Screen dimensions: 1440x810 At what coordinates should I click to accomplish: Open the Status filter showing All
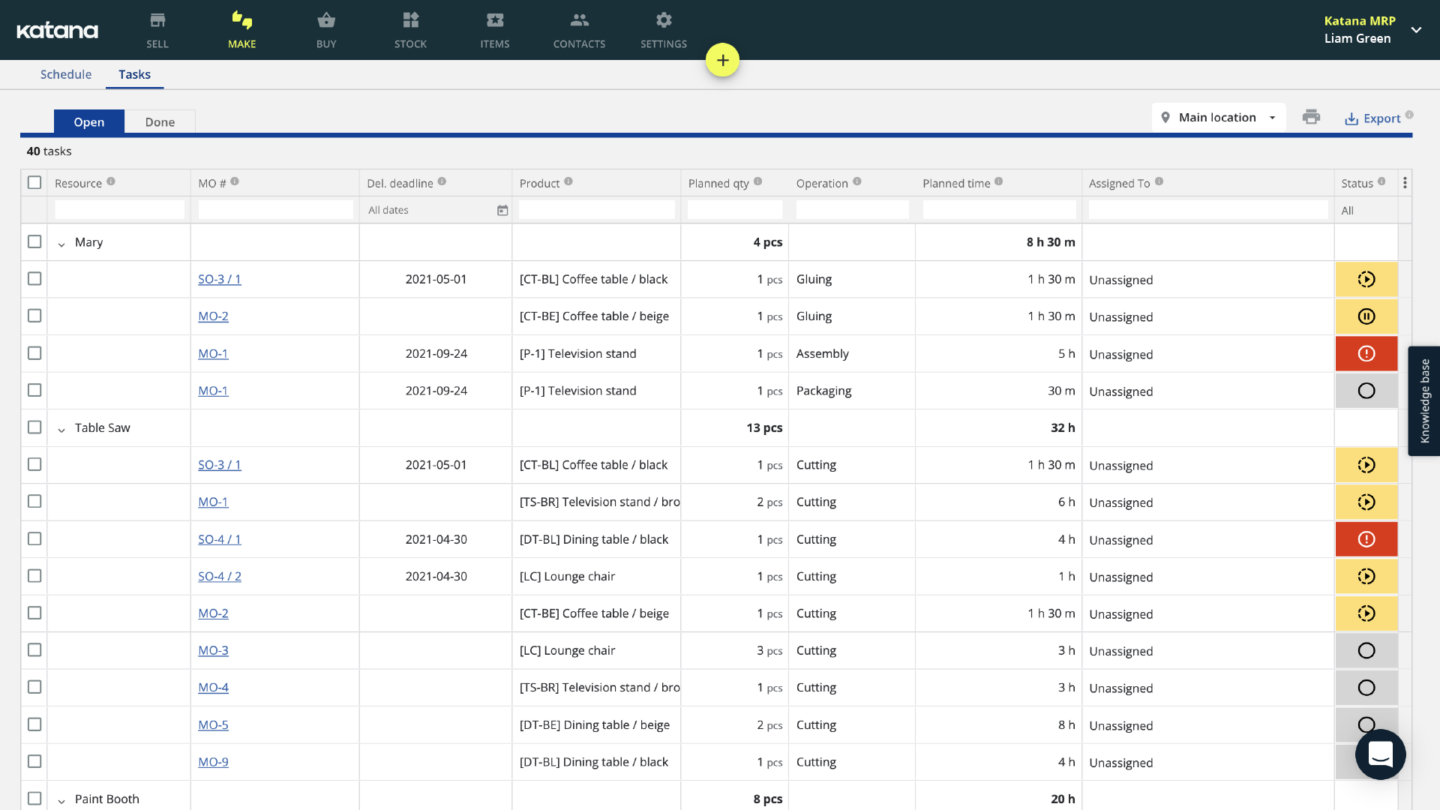1366,210
